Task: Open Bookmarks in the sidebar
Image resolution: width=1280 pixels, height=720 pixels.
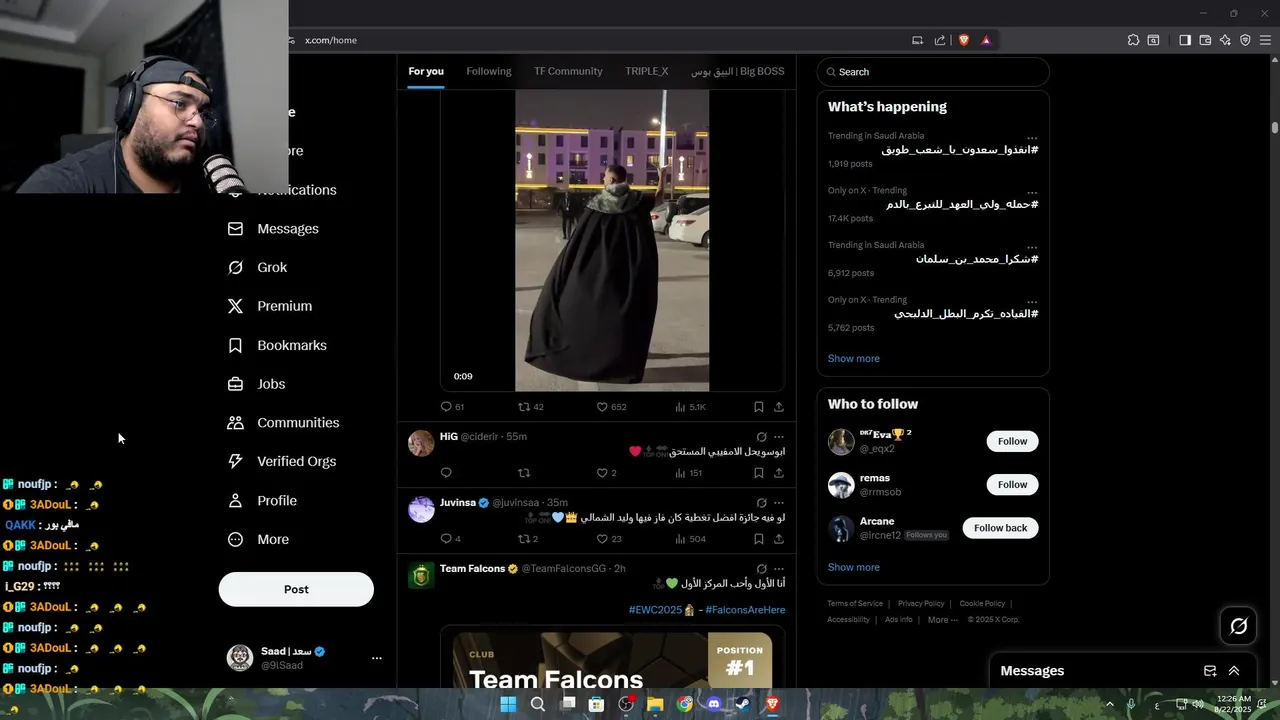Action: (277, 345)
